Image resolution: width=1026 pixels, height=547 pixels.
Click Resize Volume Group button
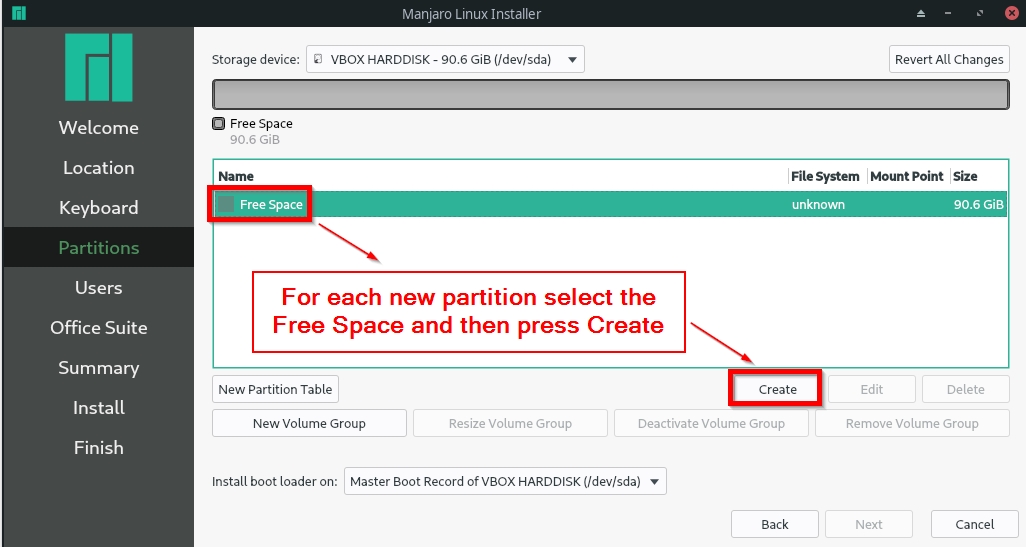pos(510,423)
